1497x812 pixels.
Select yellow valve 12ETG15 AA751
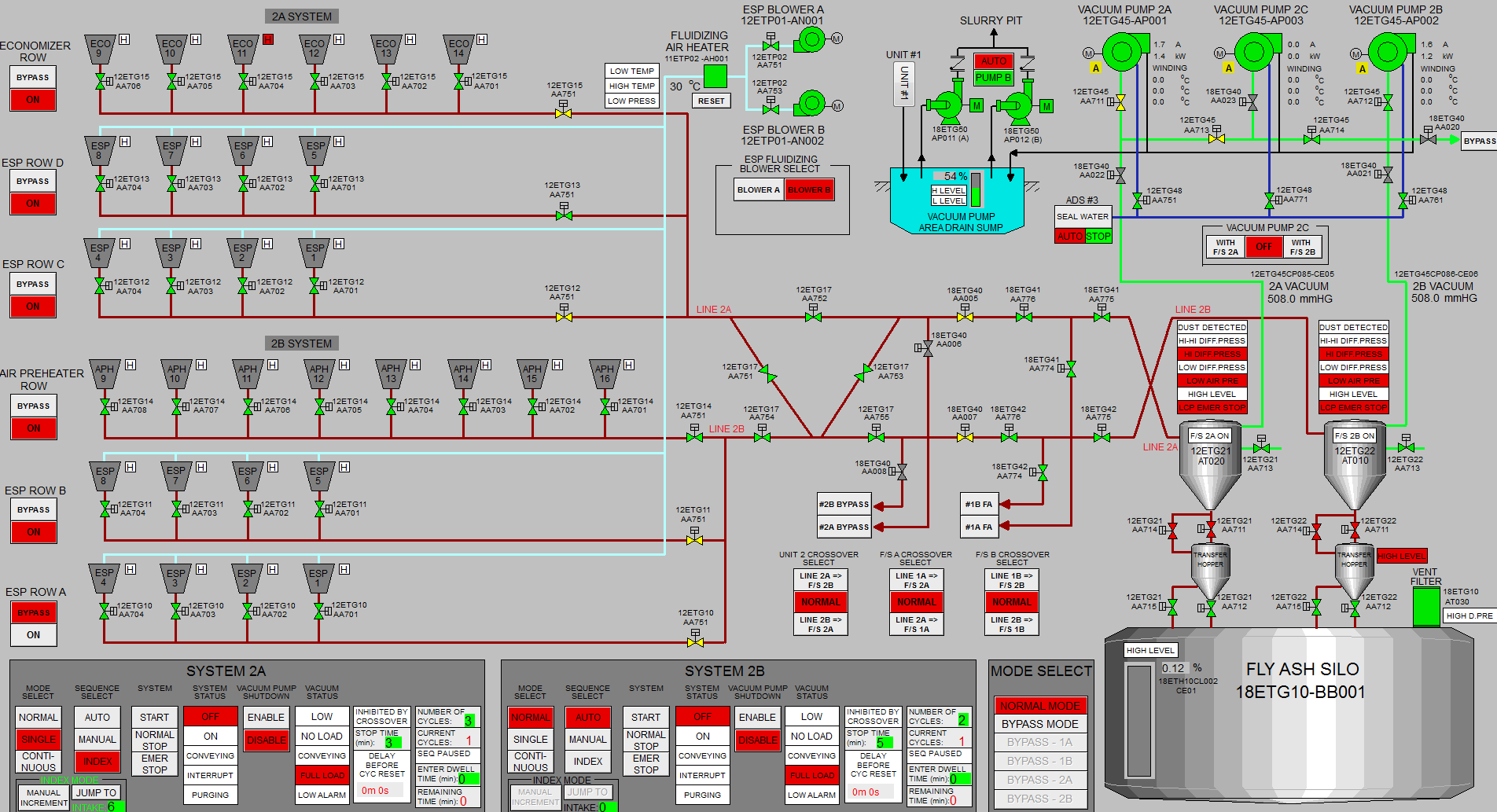(x=563, y=113)
